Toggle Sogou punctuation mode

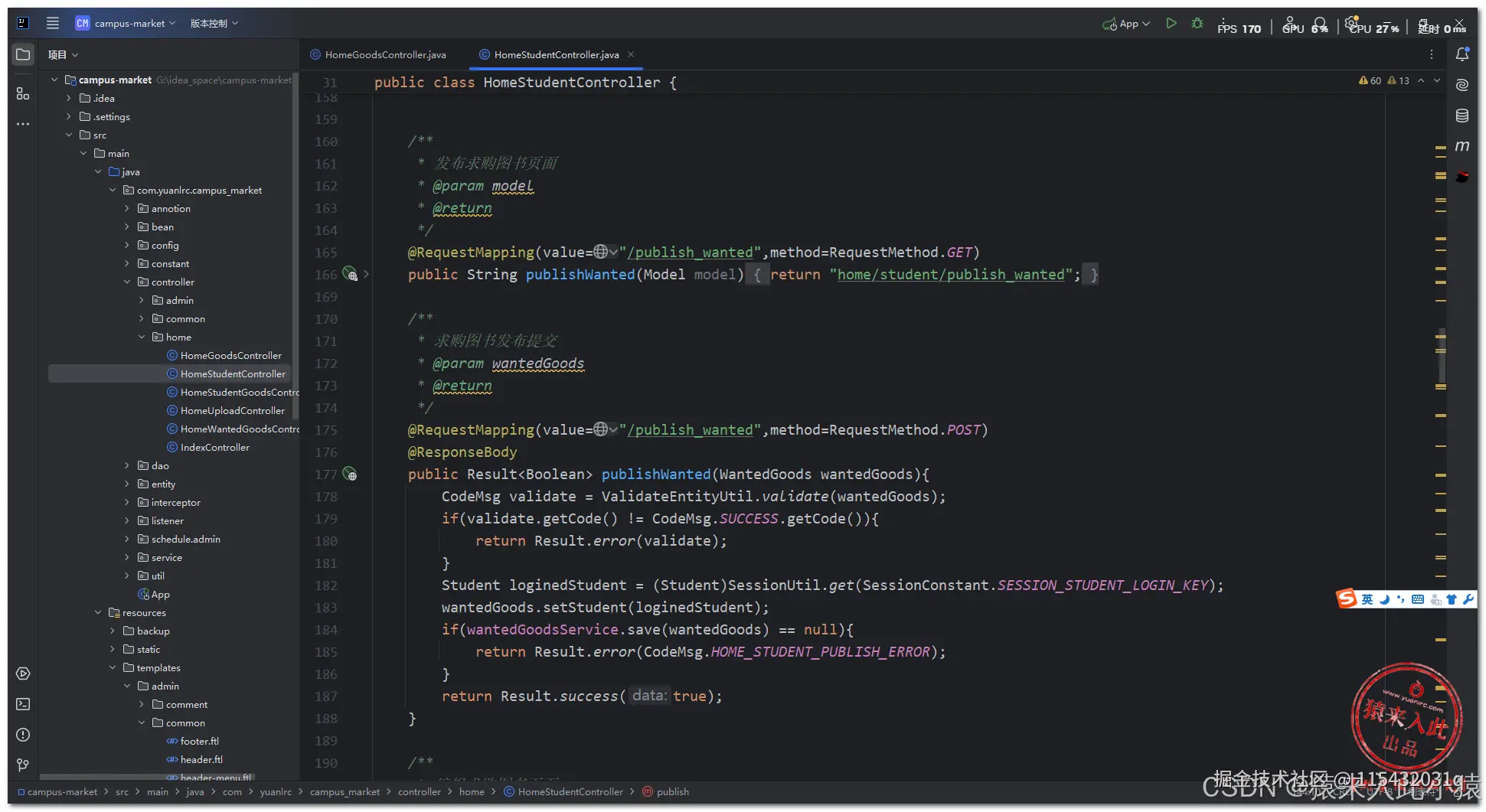[x=1400, y=599]
